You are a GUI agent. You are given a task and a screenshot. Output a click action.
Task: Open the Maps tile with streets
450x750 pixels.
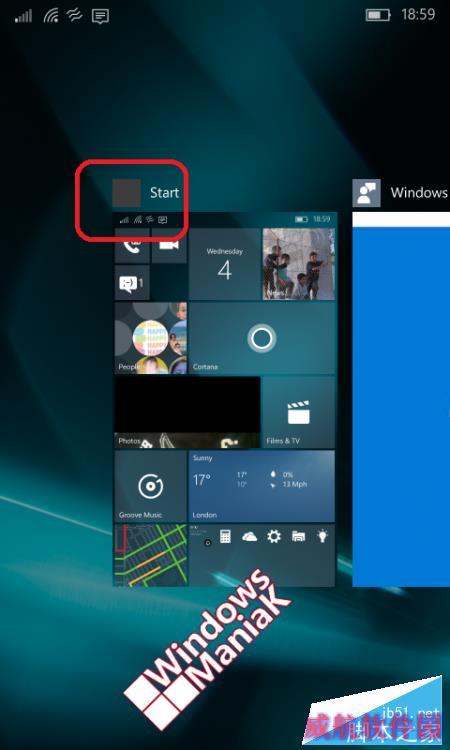point(151,555)
